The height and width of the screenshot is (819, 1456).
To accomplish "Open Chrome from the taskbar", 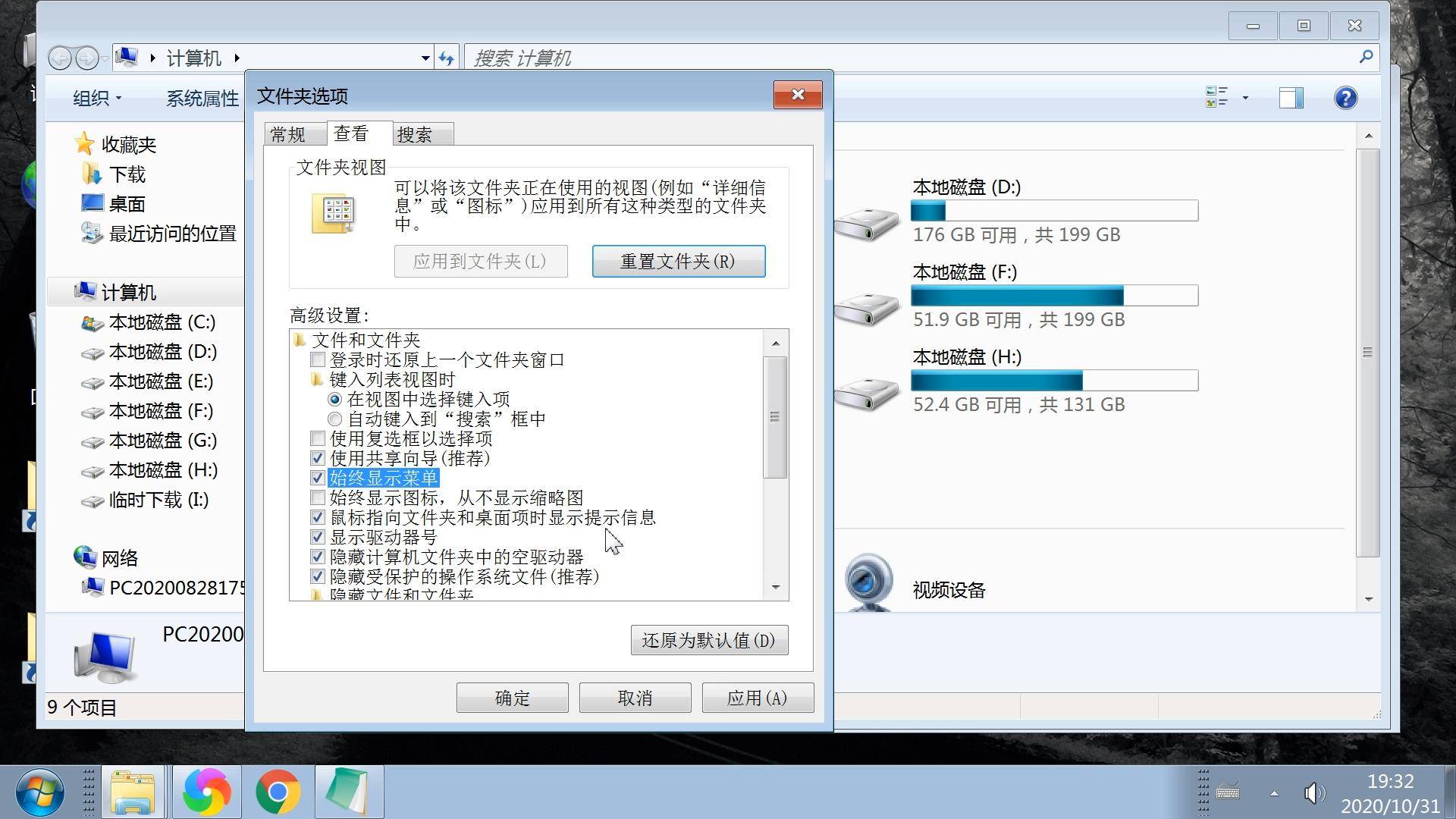I will coord(278,792).
